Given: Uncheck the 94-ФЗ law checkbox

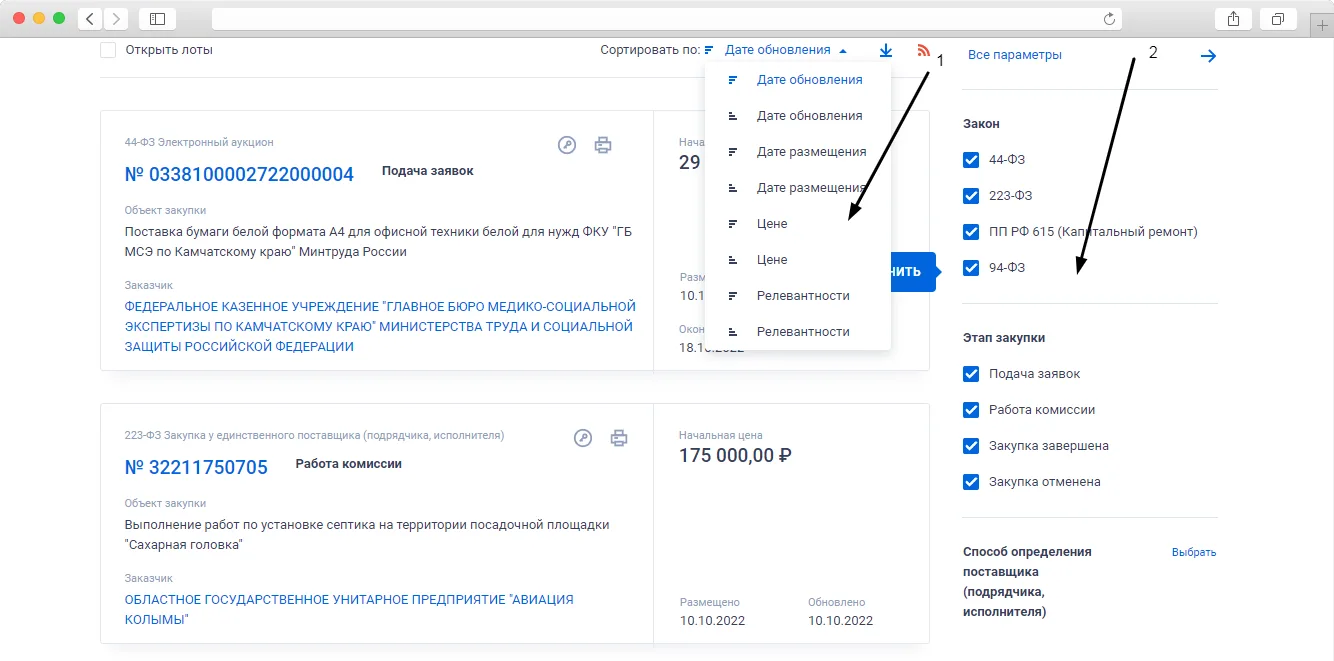Looking at the screenshot, I should [x=970, y=268].
